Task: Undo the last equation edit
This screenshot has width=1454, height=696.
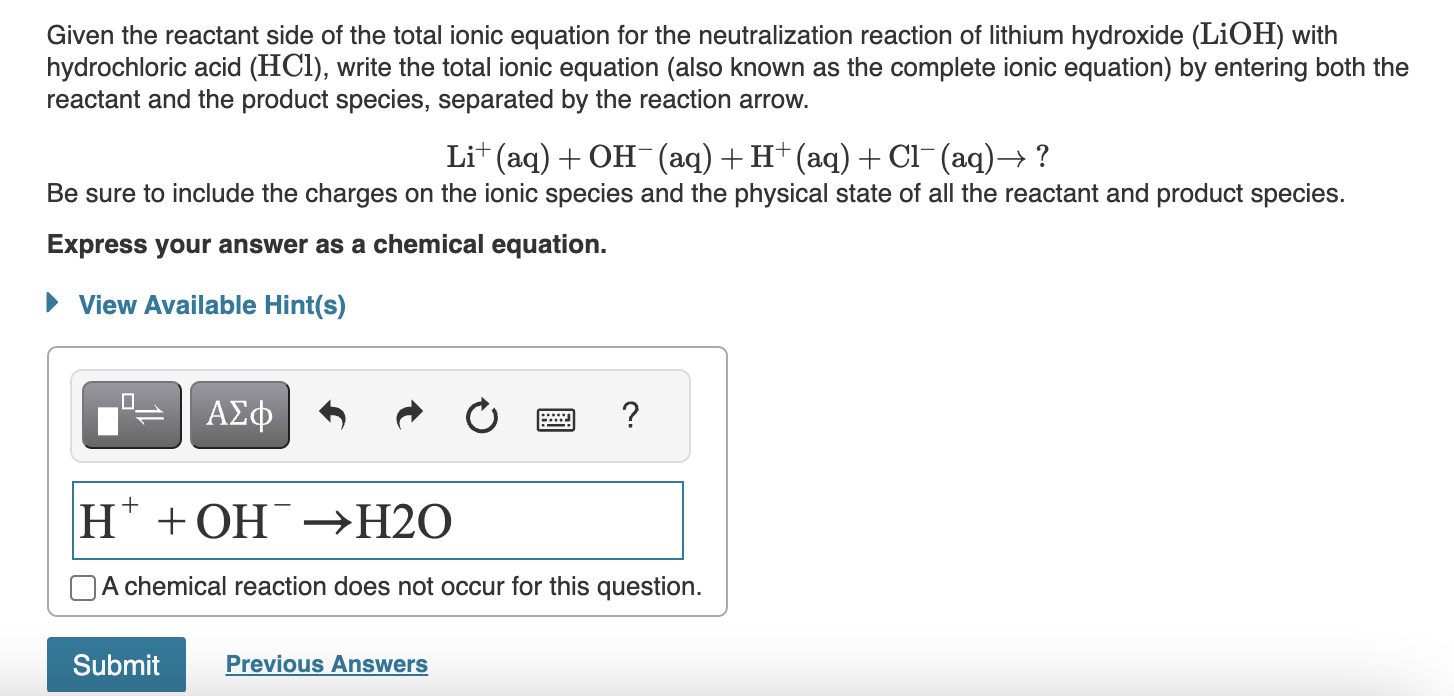Action: pyautogui.click(x=332, y=416)
